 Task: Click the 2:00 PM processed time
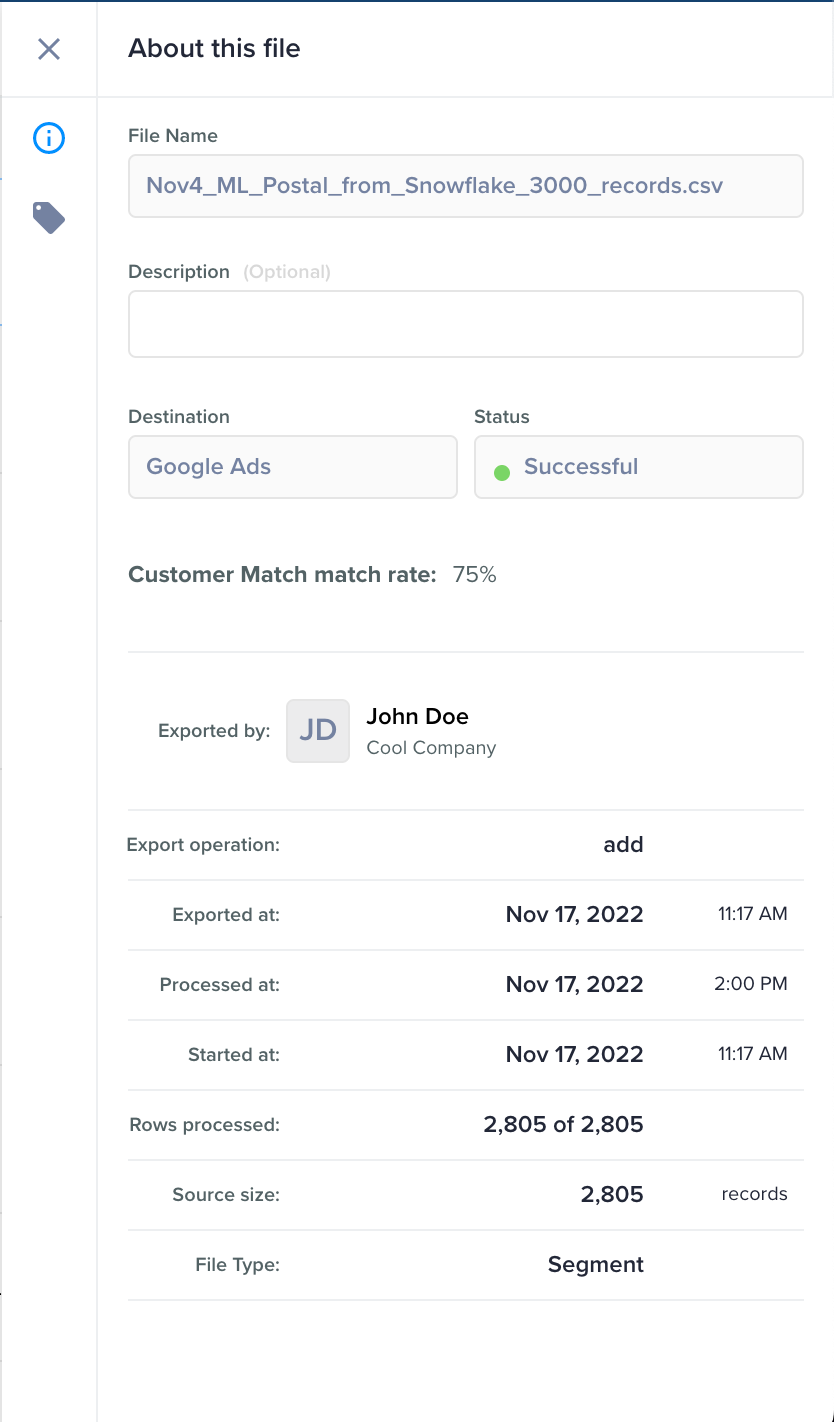(x=750, y=984)
